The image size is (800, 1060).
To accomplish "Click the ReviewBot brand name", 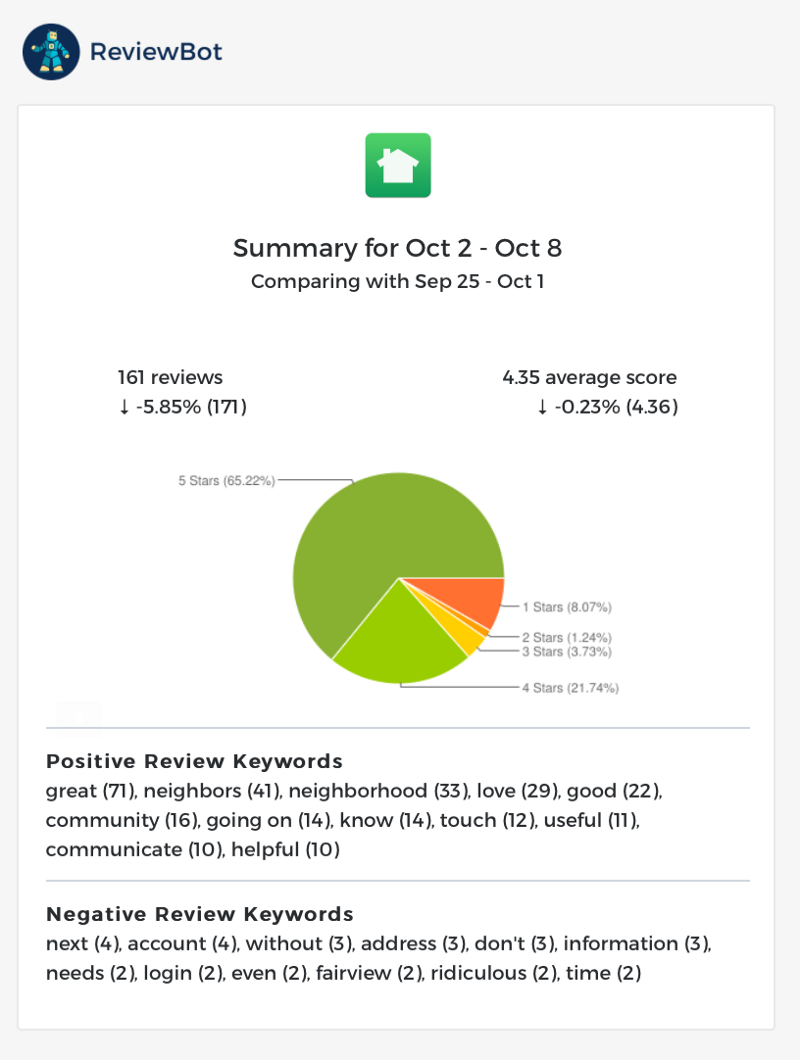I will (156, 52).
